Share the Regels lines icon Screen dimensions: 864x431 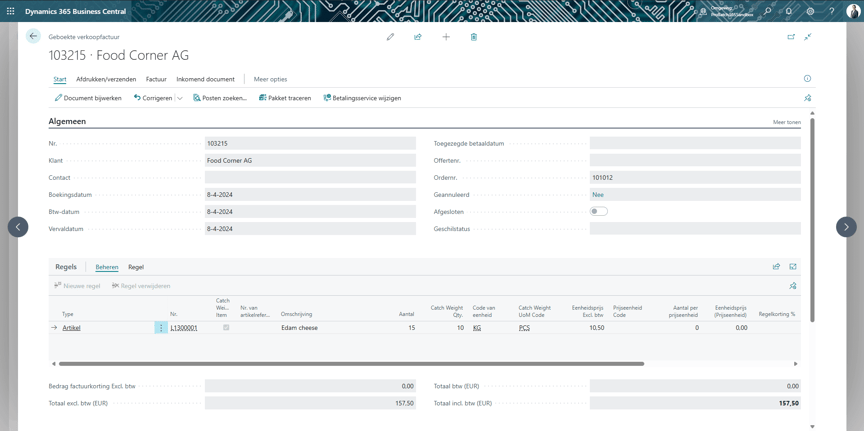[776, 267]
